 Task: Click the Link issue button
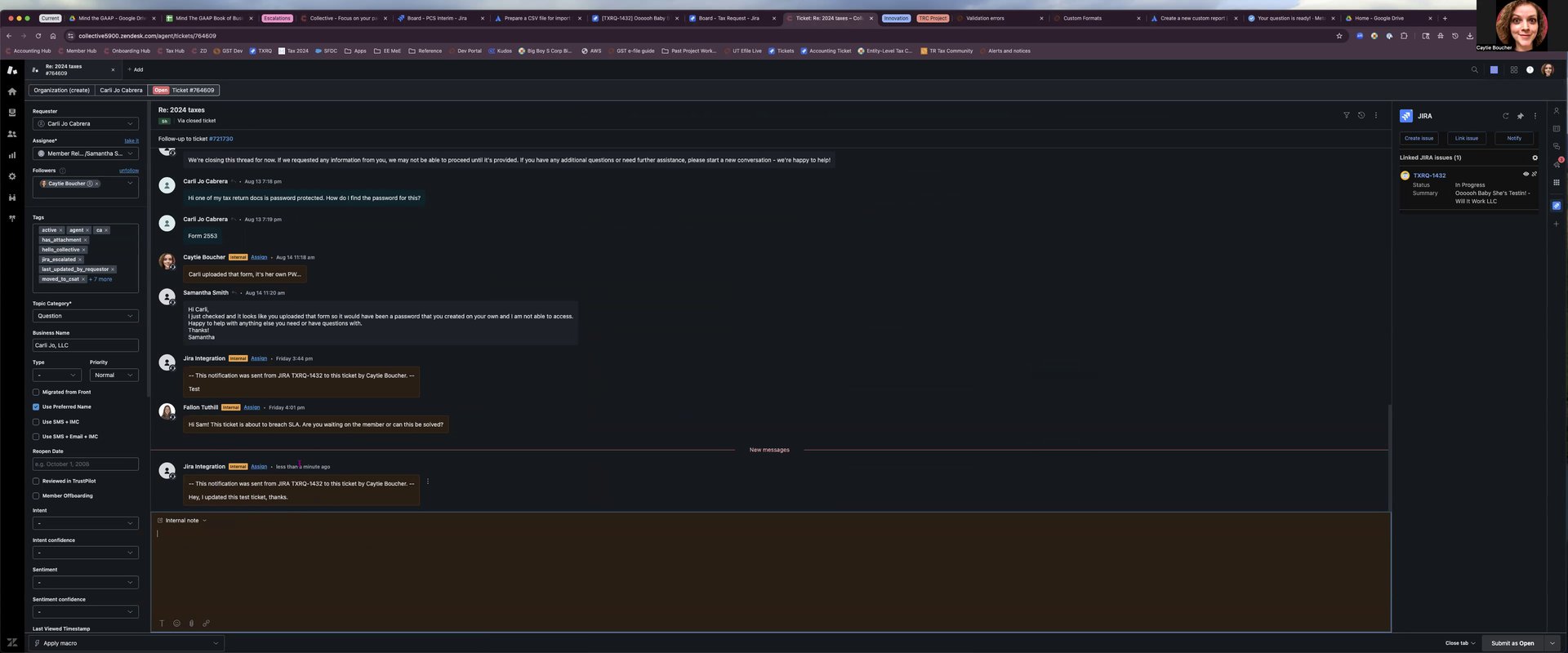point(1467,139)
